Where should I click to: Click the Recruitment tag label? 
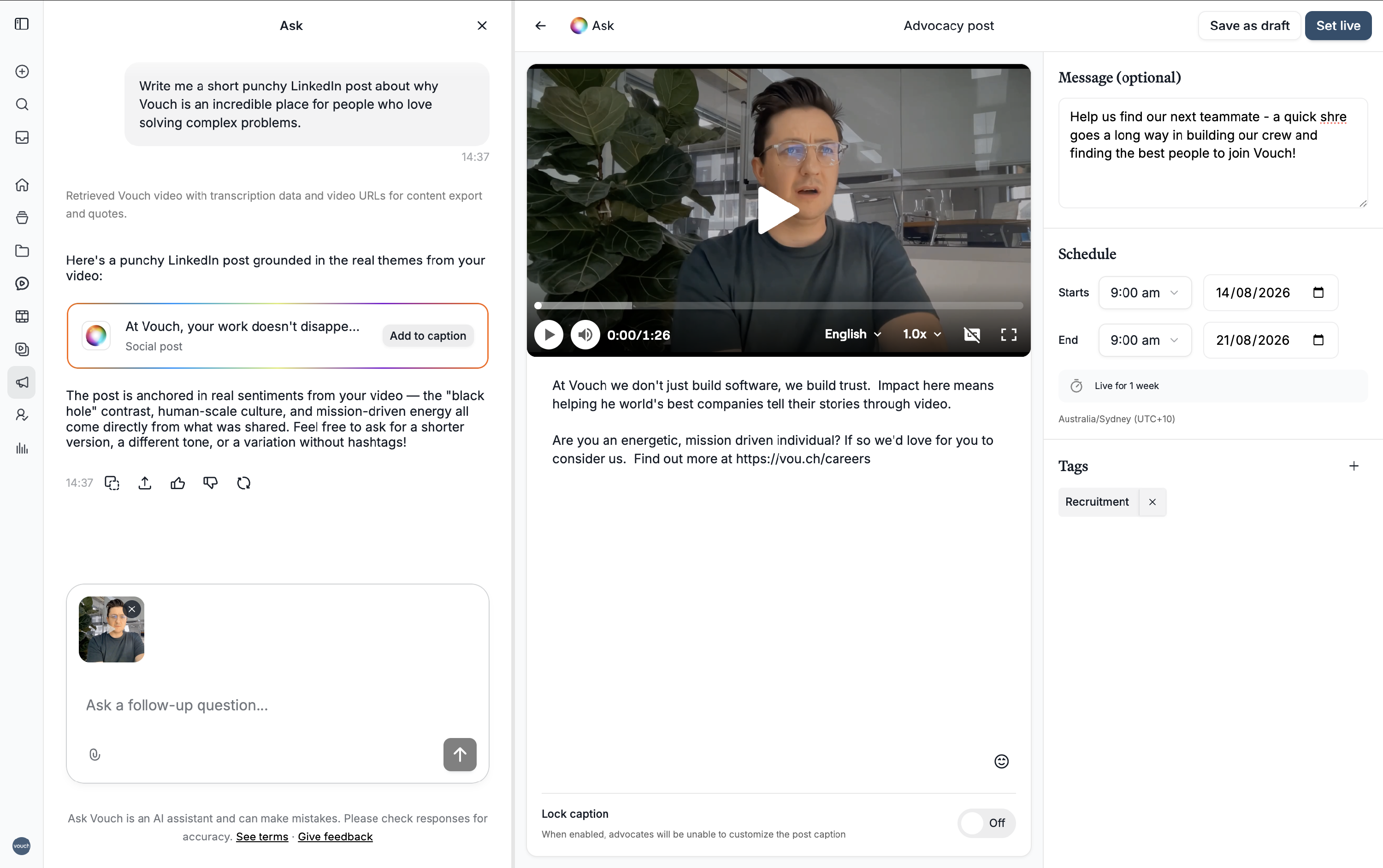point(1097,502)
